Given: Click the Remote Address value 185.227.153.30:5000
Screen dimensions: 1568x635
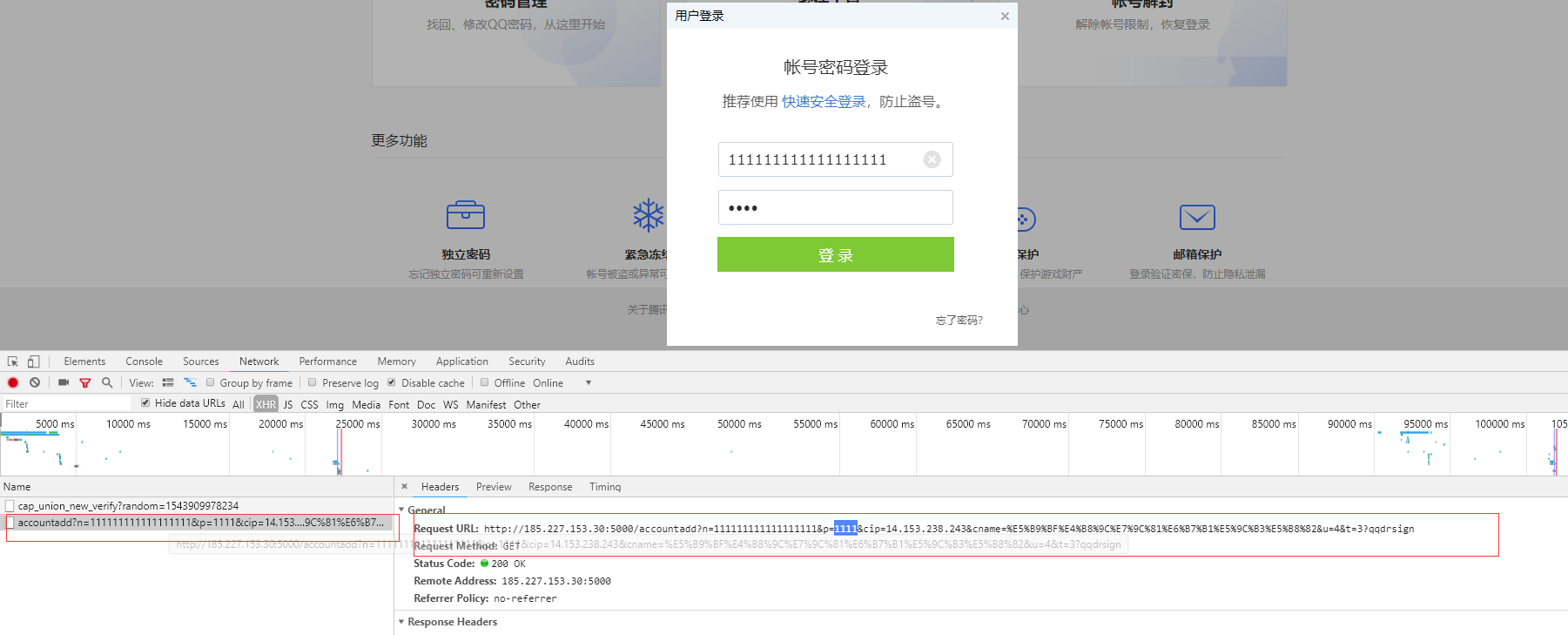Looking at the screenshot, I should [x=556, y=581].
